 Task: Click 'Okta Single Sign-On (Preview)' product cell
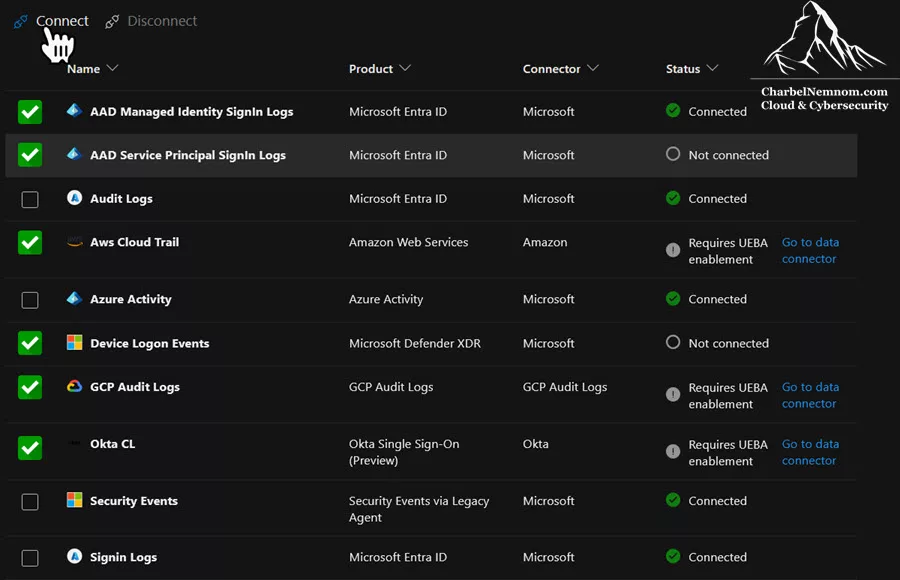point(404,452)
